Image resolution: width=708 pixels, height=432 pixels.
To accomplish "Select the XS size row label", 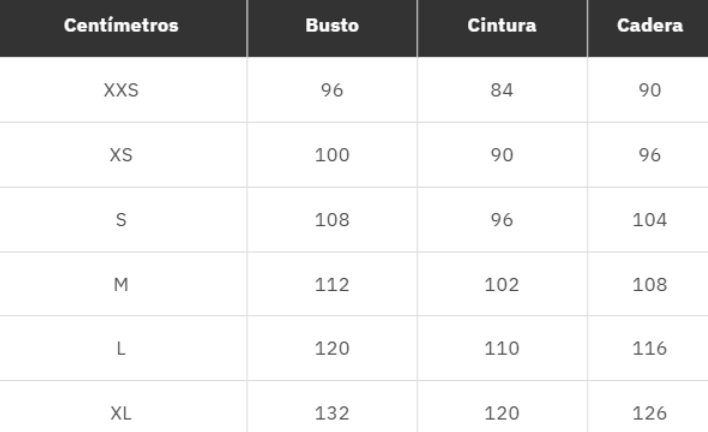I will (x=121, y=156).
